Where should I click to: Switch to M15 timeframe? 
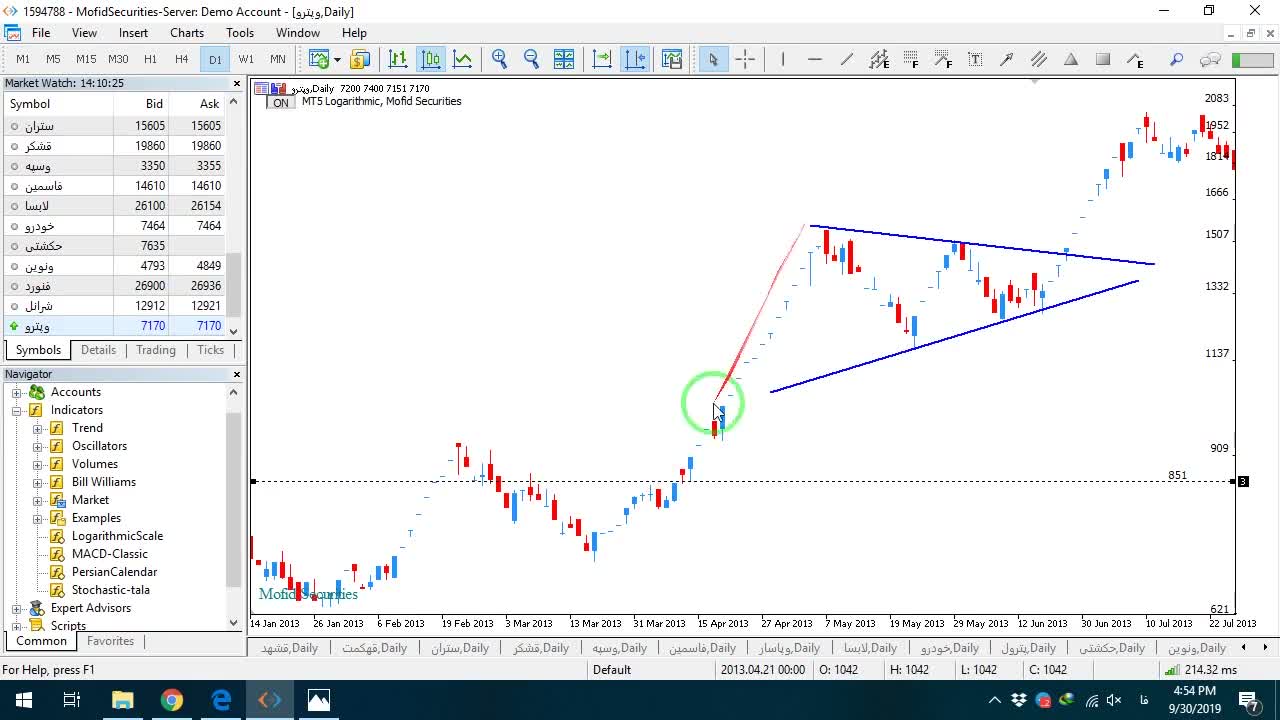point(86,59)
